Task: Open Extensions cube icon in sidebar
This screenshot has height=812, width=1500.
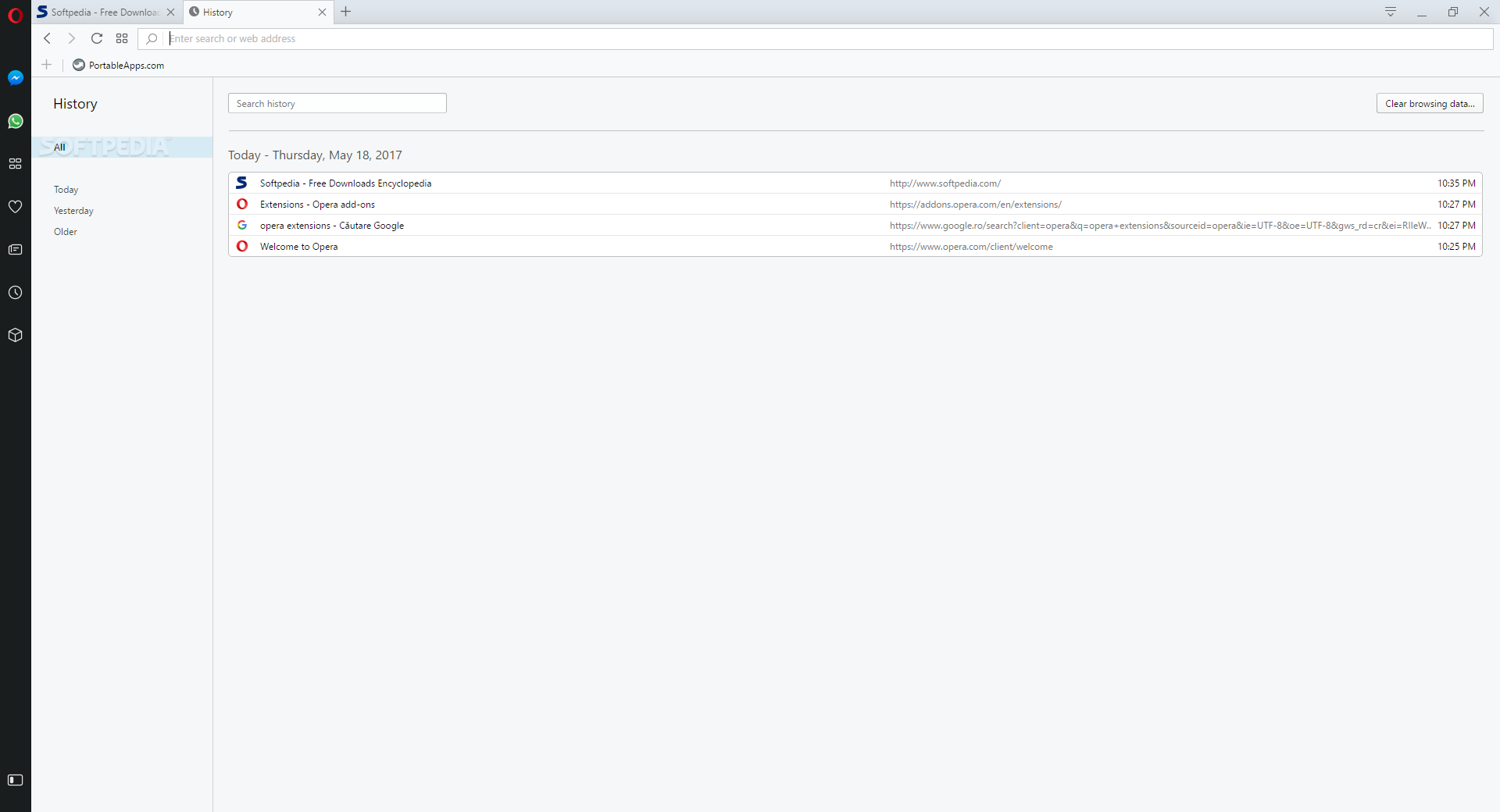Action: click(15, 335)
